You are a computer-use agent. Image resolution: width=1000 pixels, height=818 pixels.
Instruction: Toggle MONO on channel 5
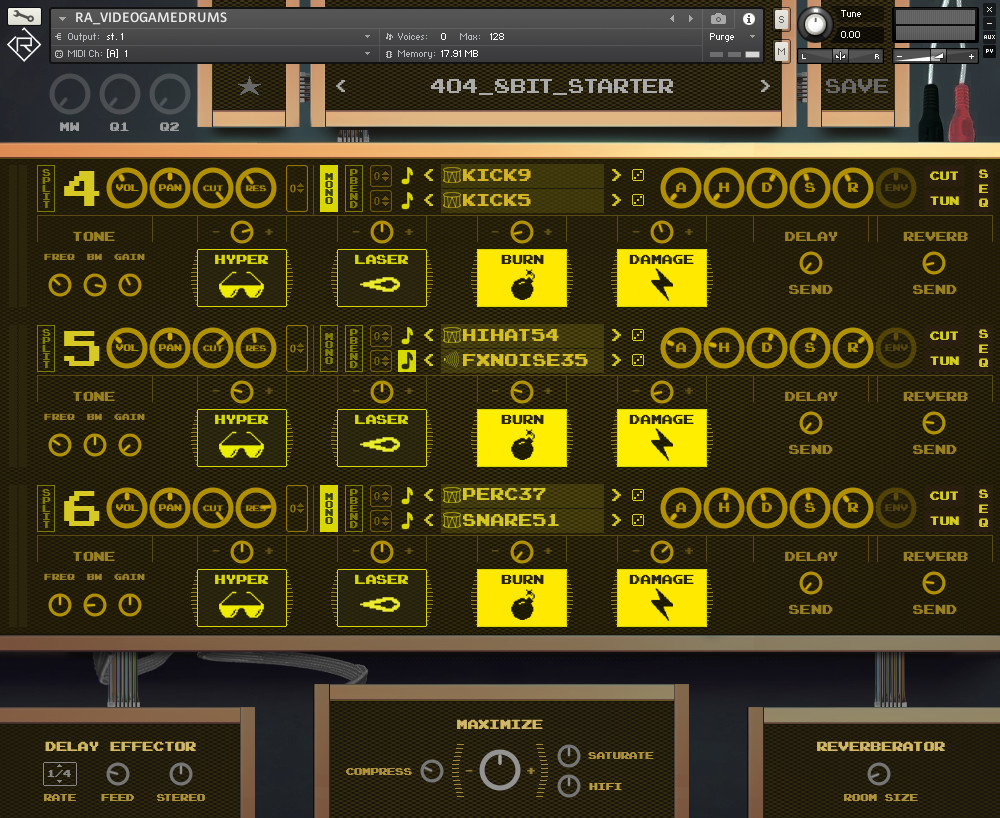328,348
